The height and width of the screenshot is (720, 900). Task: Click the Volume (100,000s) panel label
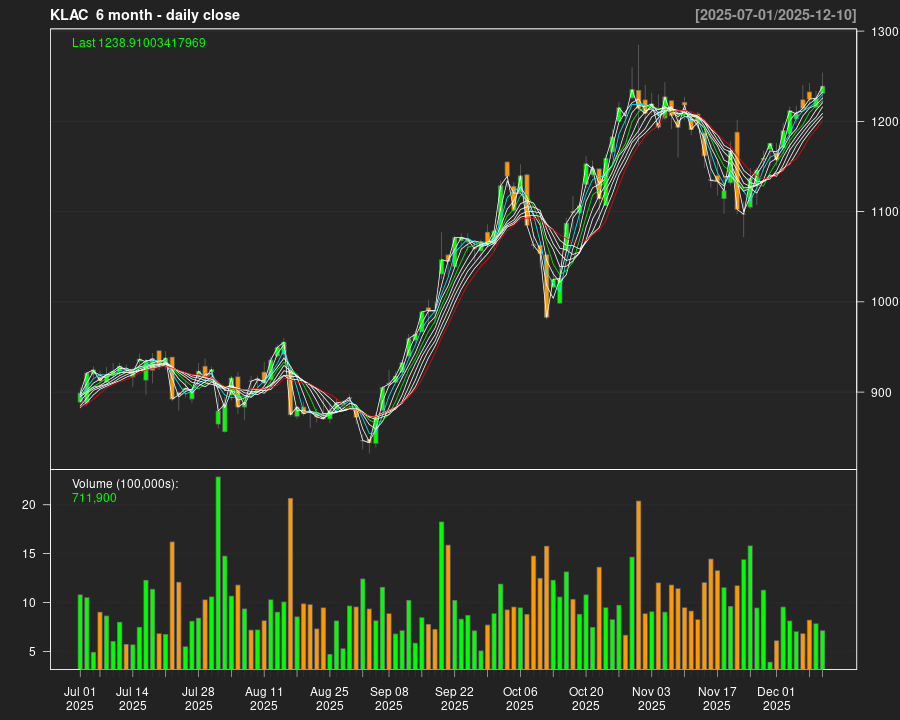[125, 484]
